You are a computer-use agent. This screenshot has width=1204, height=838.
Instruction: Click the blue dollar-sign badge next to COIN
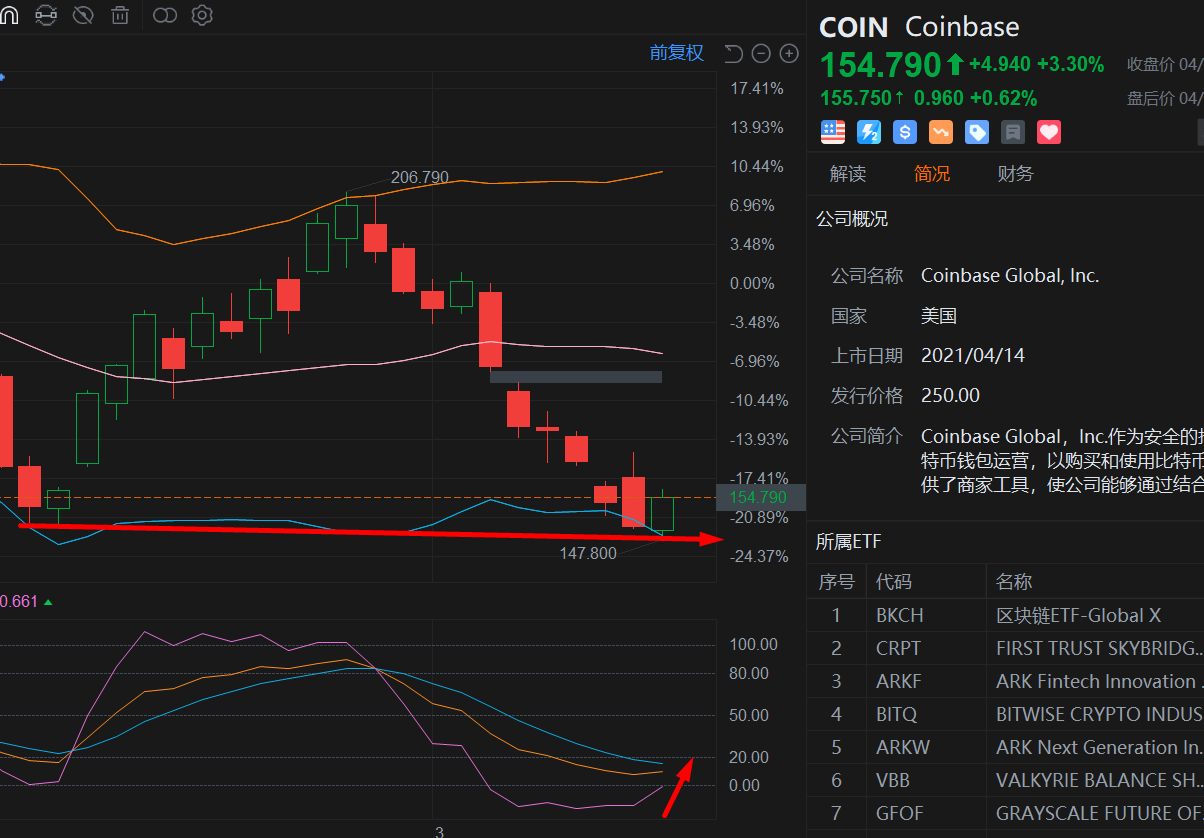pyautogui.click(x=905, y=131)
